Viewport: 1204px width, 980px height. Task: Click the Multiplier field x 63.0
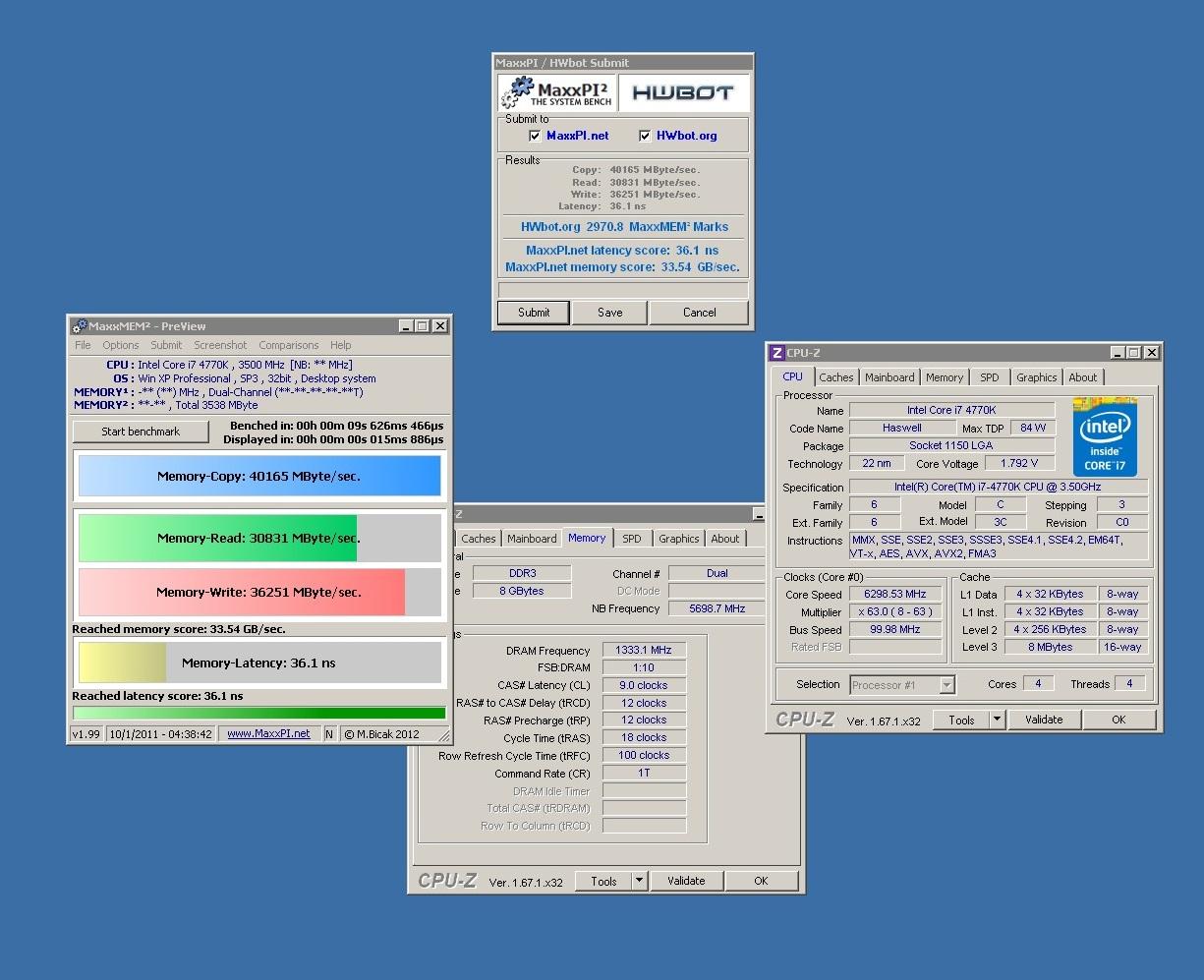click(895, 612)
